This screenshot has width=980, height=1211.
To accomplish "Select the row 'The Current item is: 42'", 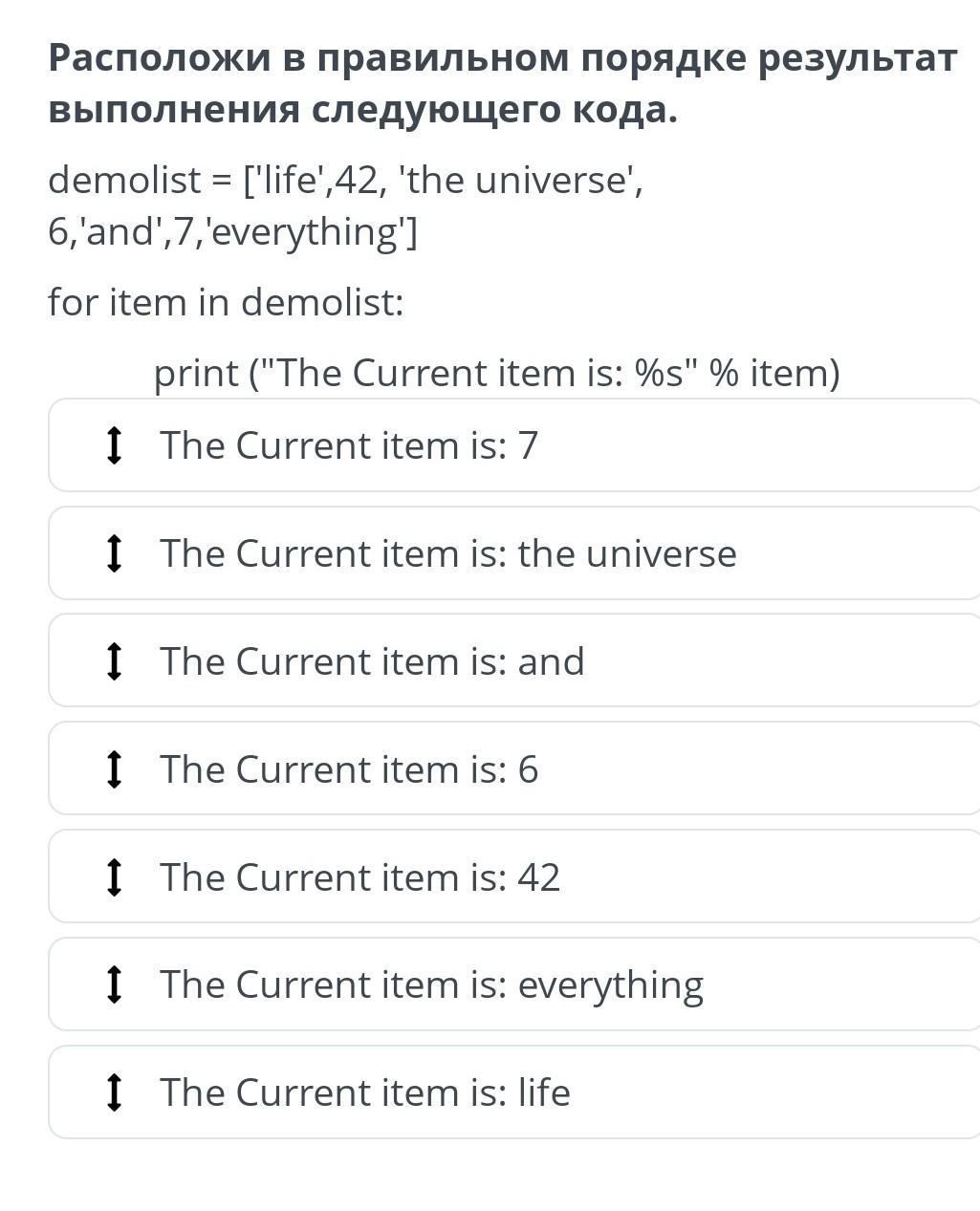I will (514, 877).
